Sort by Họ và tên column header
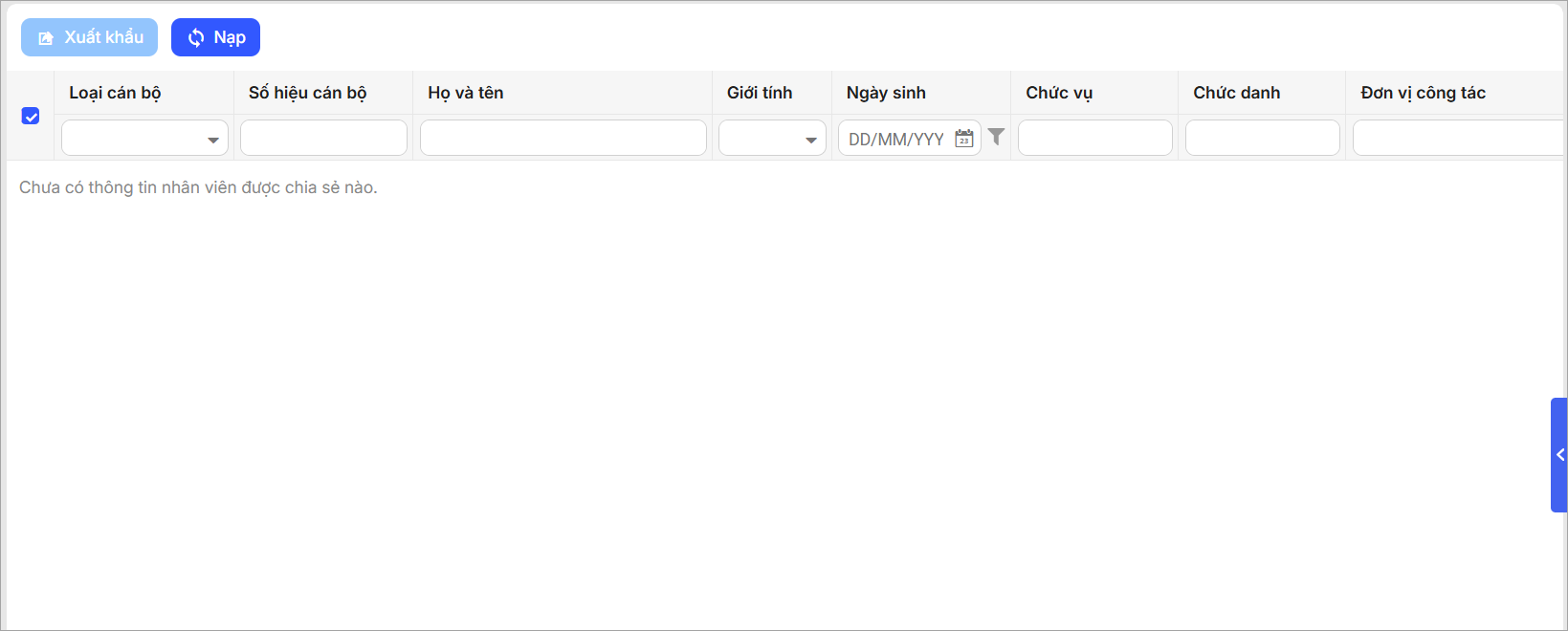The image size is (1568, 631). tap(466, 93)
